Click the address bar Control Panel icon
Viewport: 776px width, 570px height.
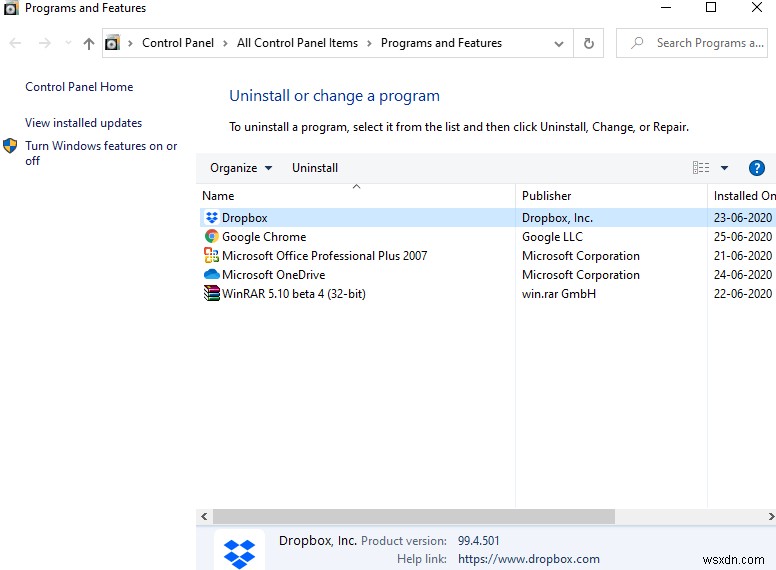(x=112, y=43)
